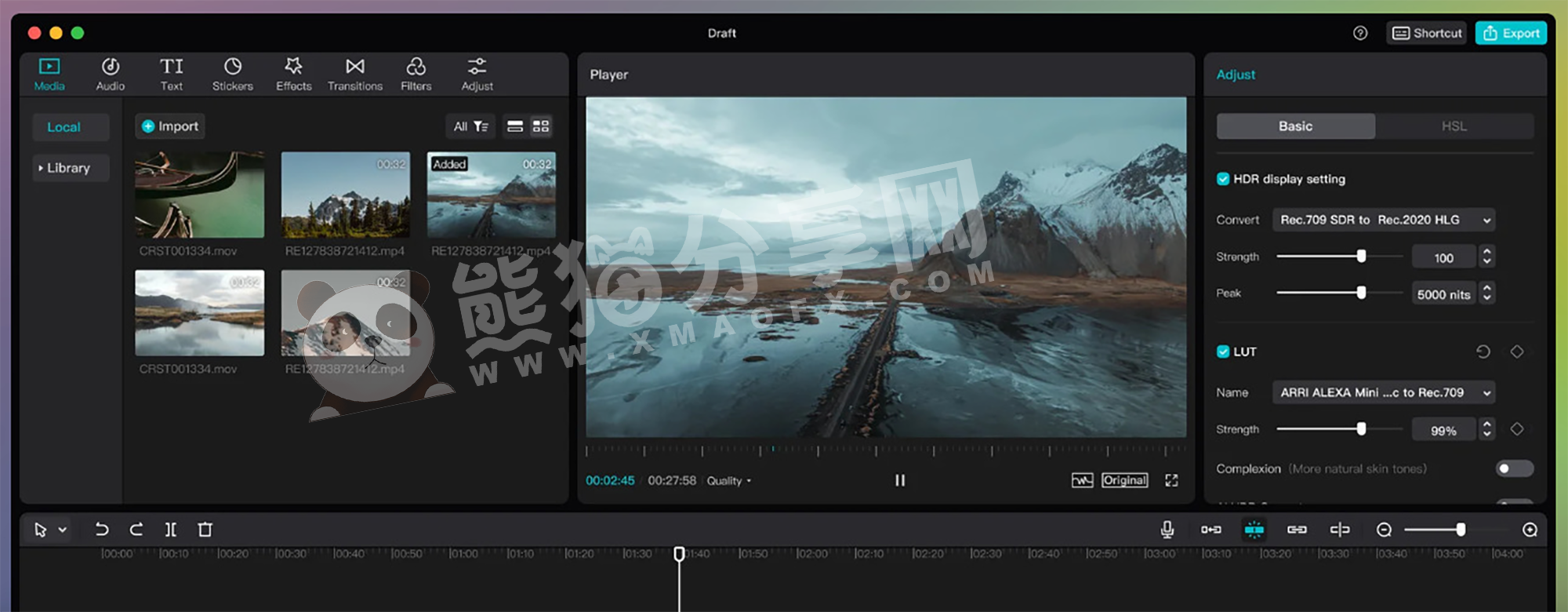Select the Media tab
This screenshot has height=612, width=1568.
[x=49, y=74]
